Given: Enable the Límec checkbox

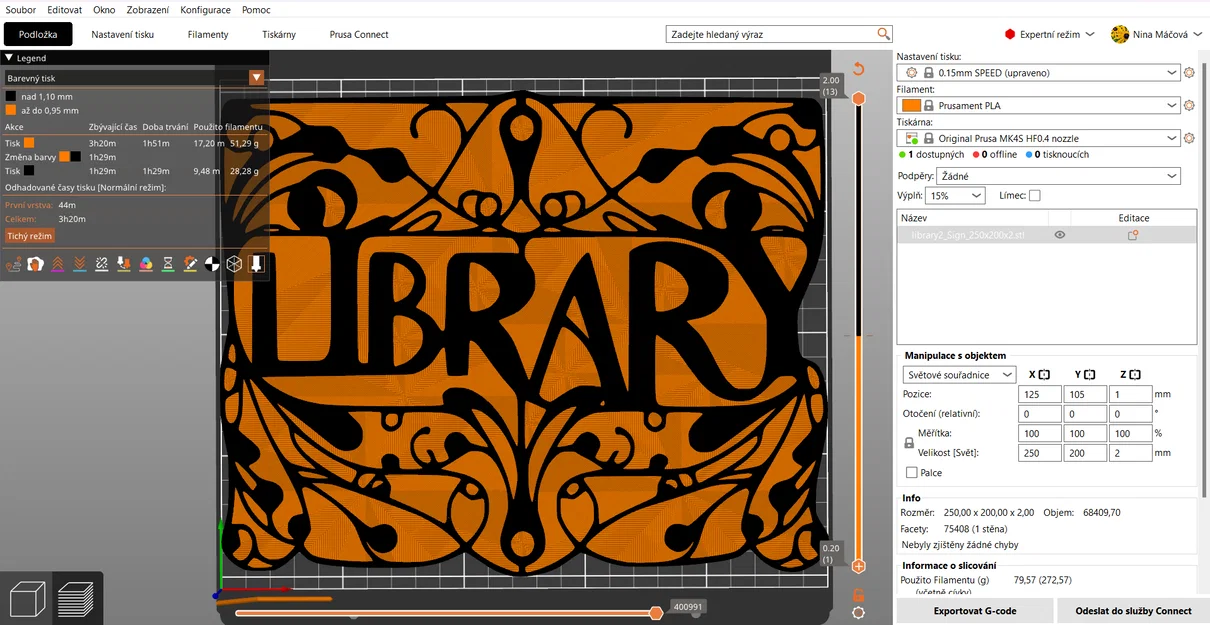Looking at the screenshot, I should coord(1035,196).
